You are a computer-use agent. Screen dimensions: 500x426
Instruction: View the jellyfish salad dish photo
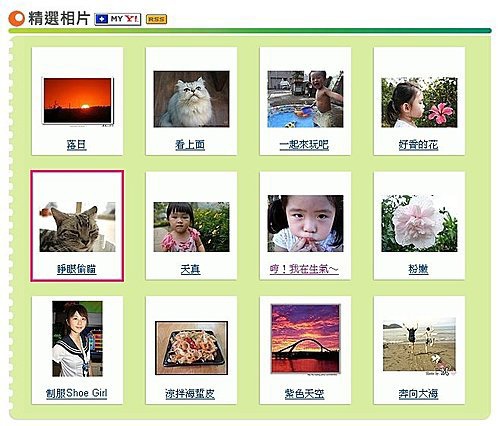(x=191, y=348)
